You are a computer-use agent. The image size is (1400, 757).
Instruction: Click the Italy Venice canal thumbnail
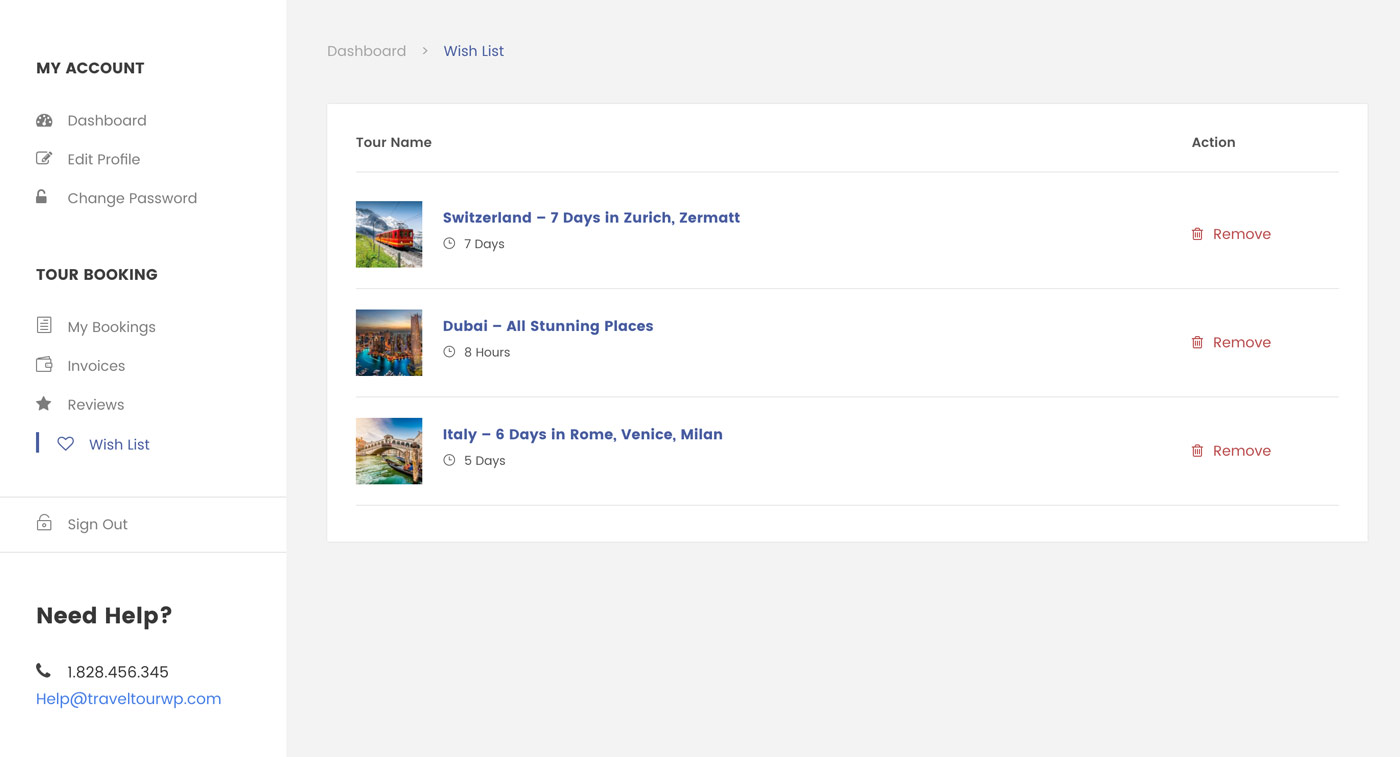tap(389, 451)
